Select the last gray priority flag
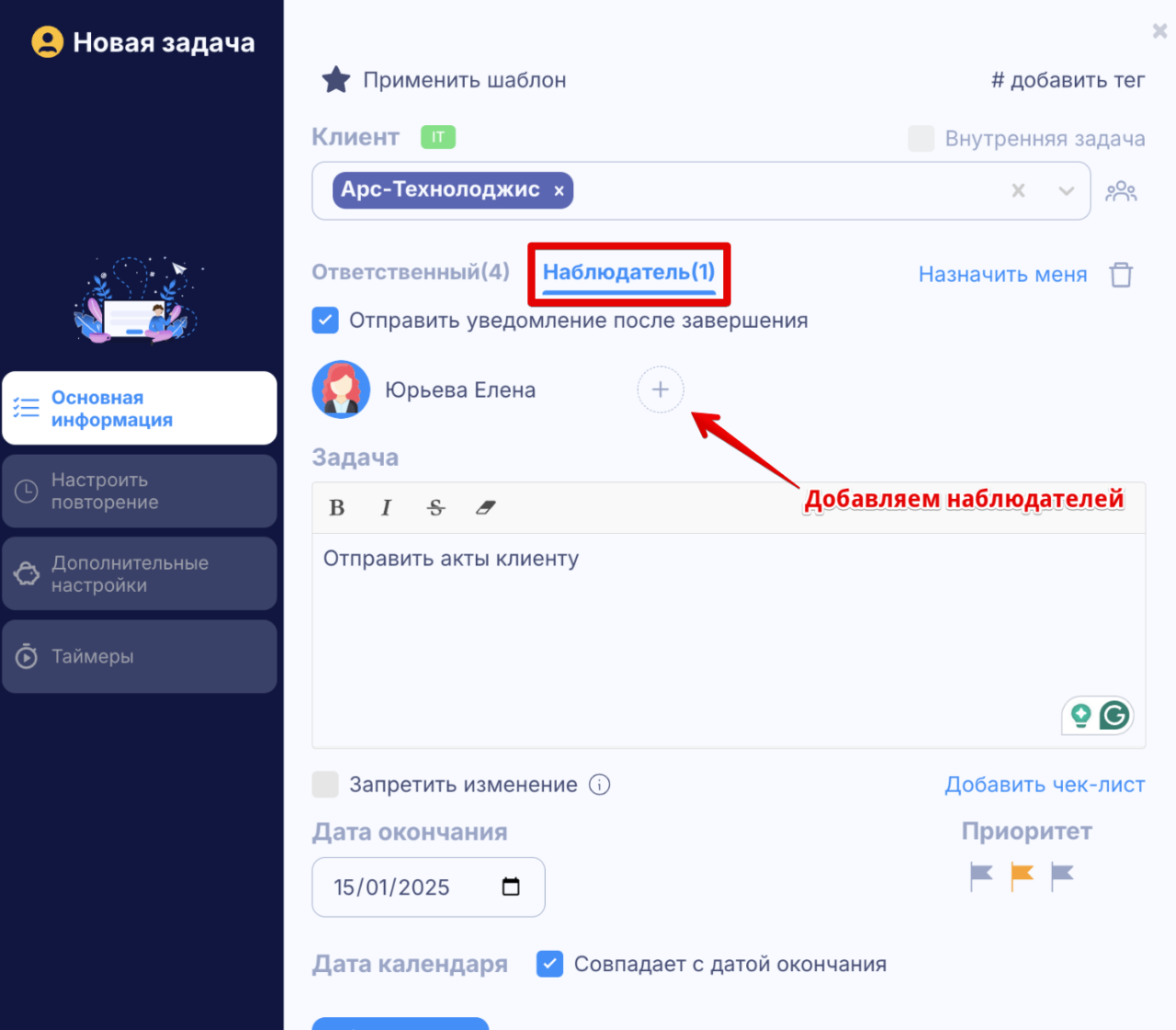The height and width of the screenshot is (1030, 1176). point(1062,876)
